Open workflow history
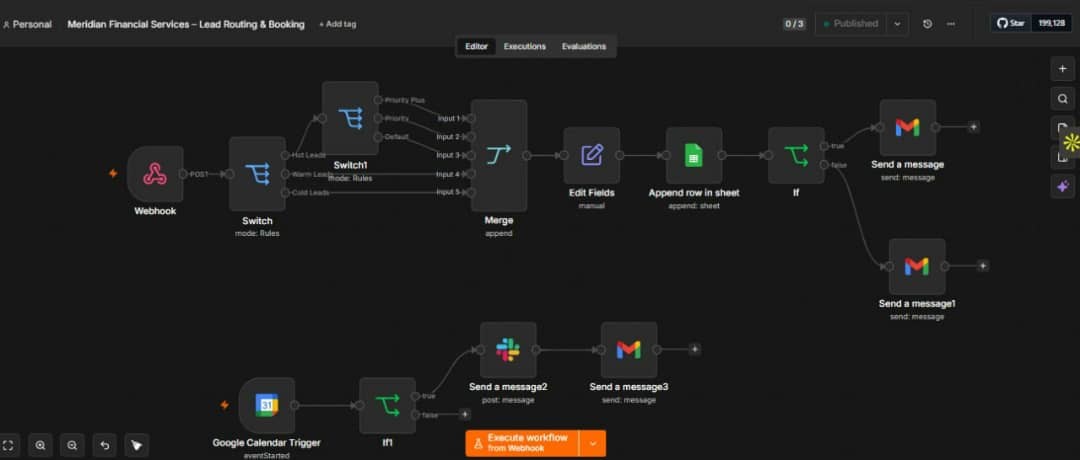The height and width of the screenshot is (460, 1080). point(927,24)
